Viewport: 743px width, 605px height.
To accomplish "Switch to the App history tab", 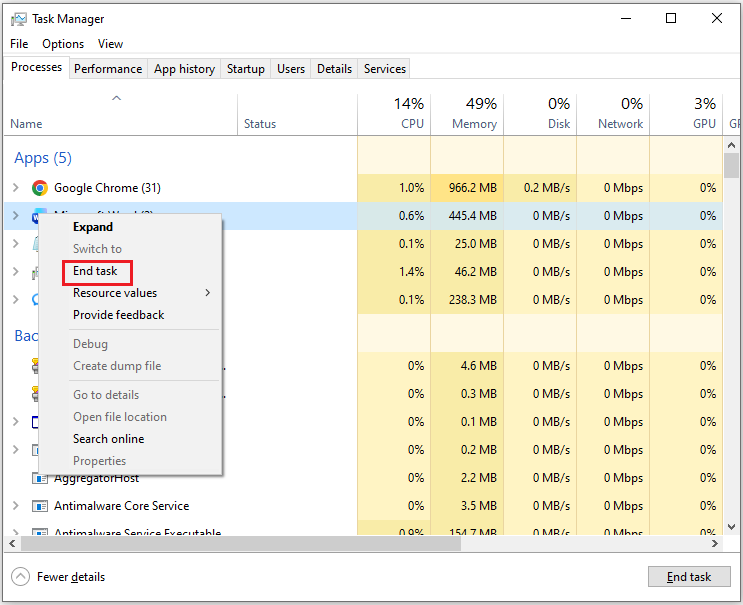I will pos(184,69).
